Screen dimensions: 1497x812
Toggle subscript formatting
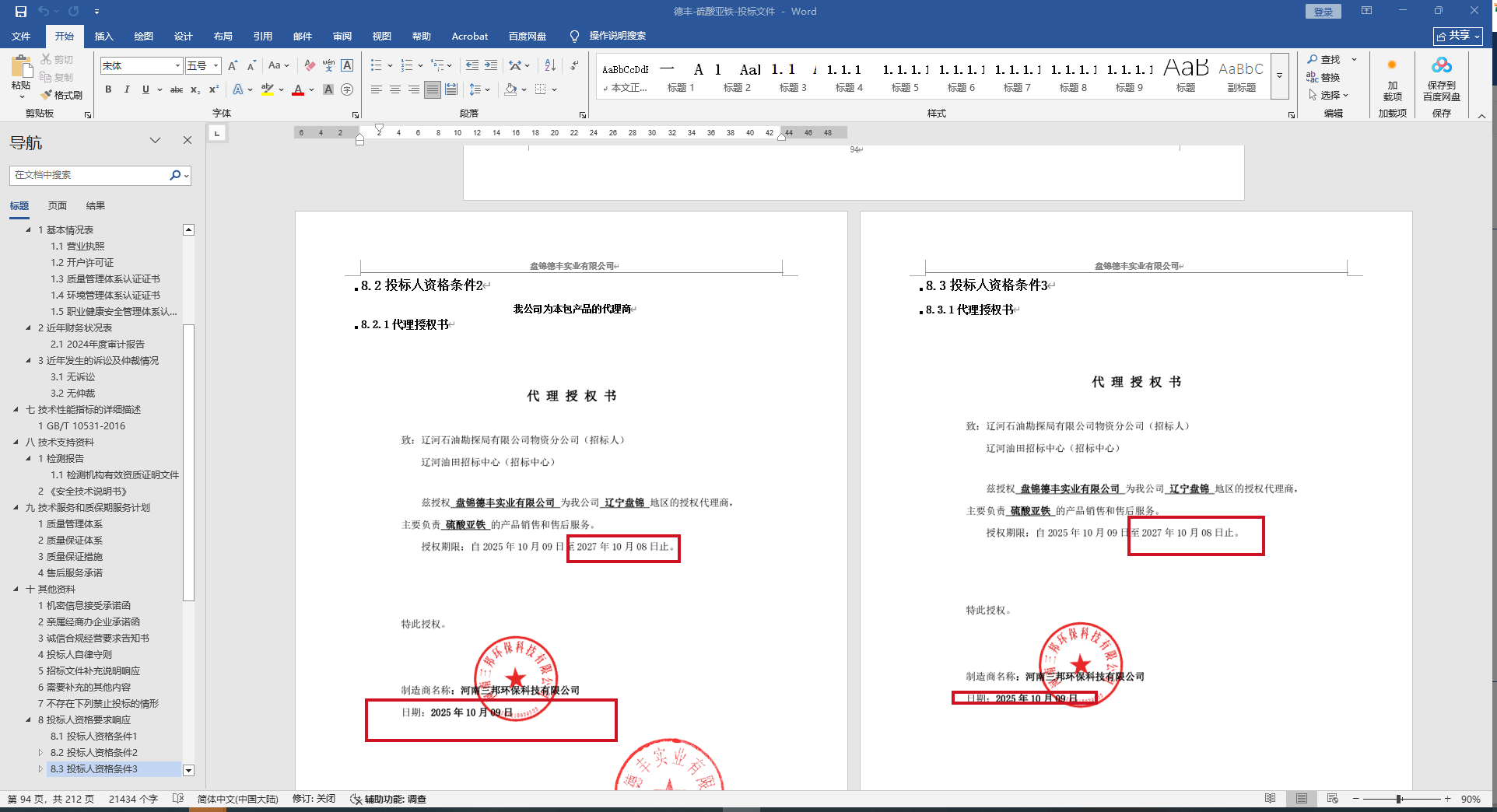pos(195,89)
